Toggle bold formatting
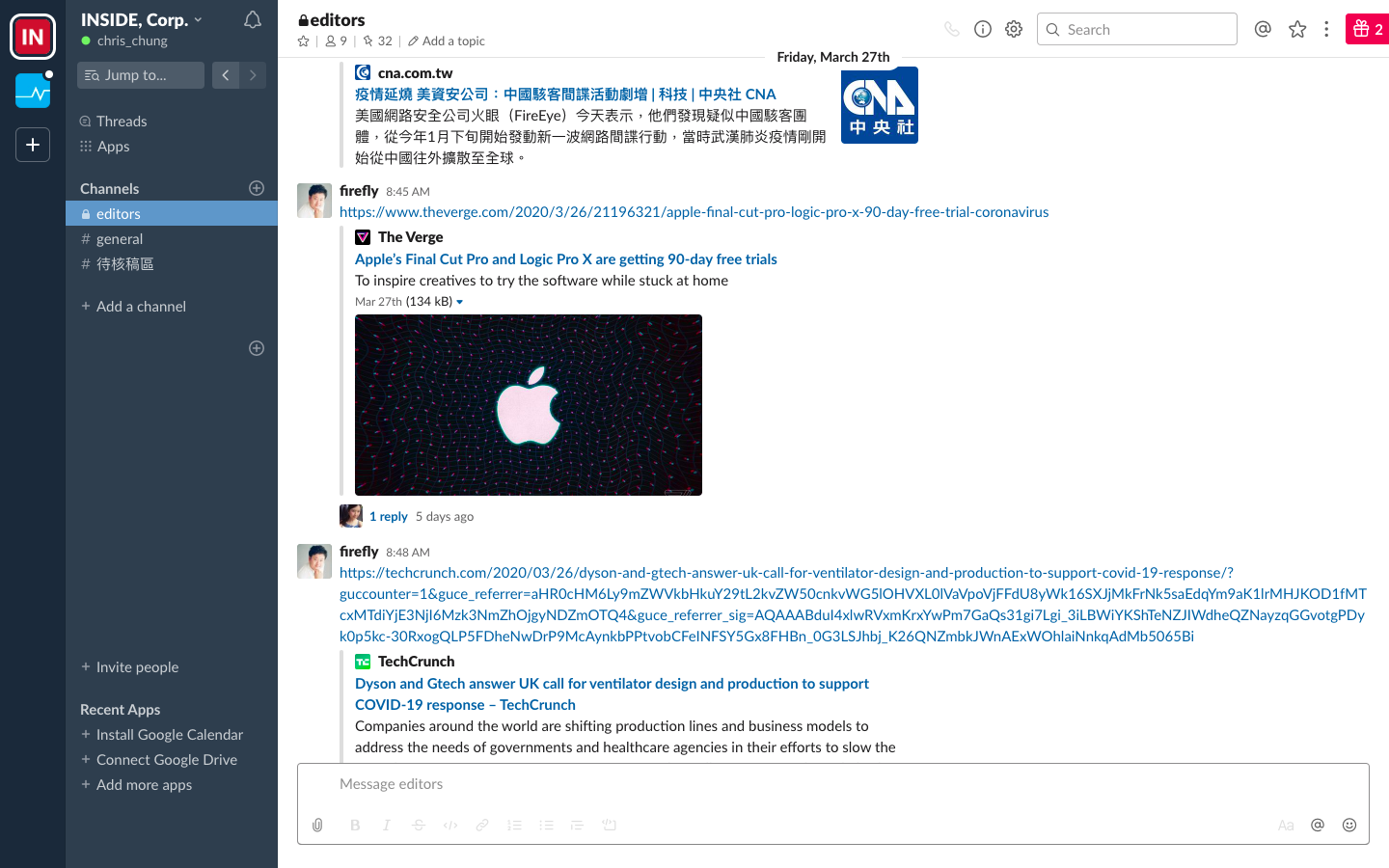 point(355,825)
